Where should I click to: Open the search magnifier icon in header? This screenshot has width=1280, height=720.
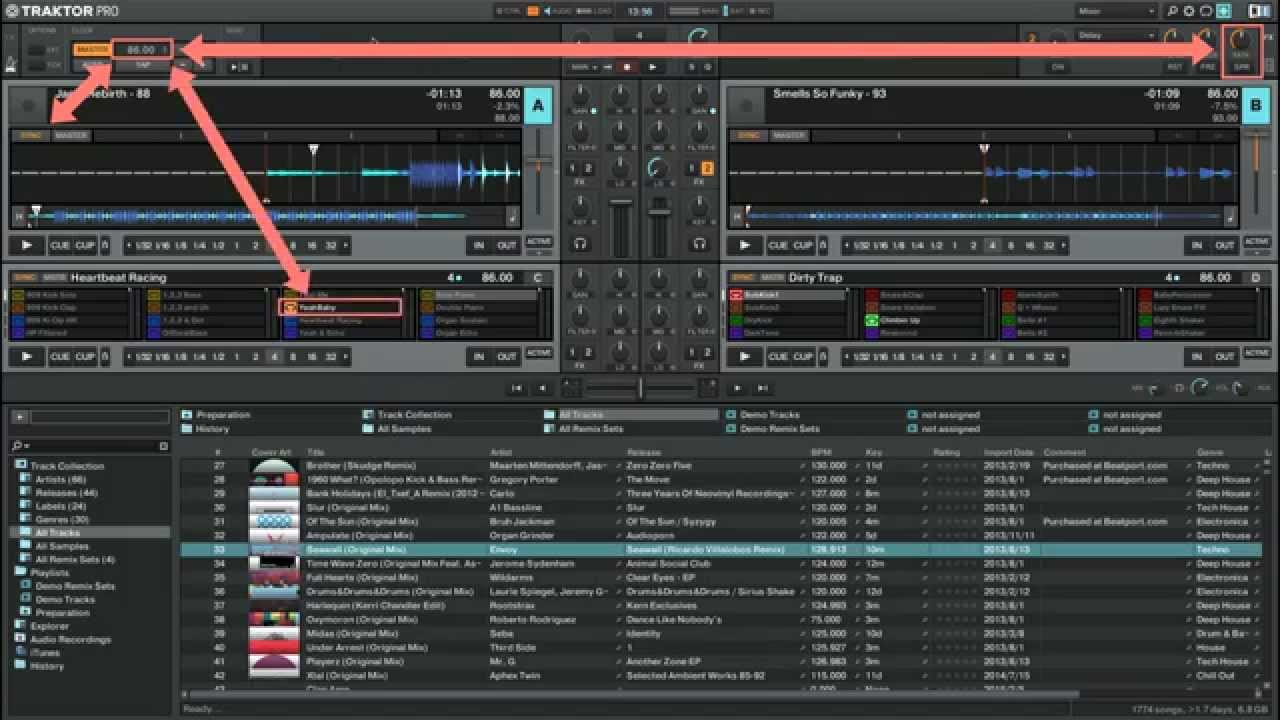point(1172,11)
